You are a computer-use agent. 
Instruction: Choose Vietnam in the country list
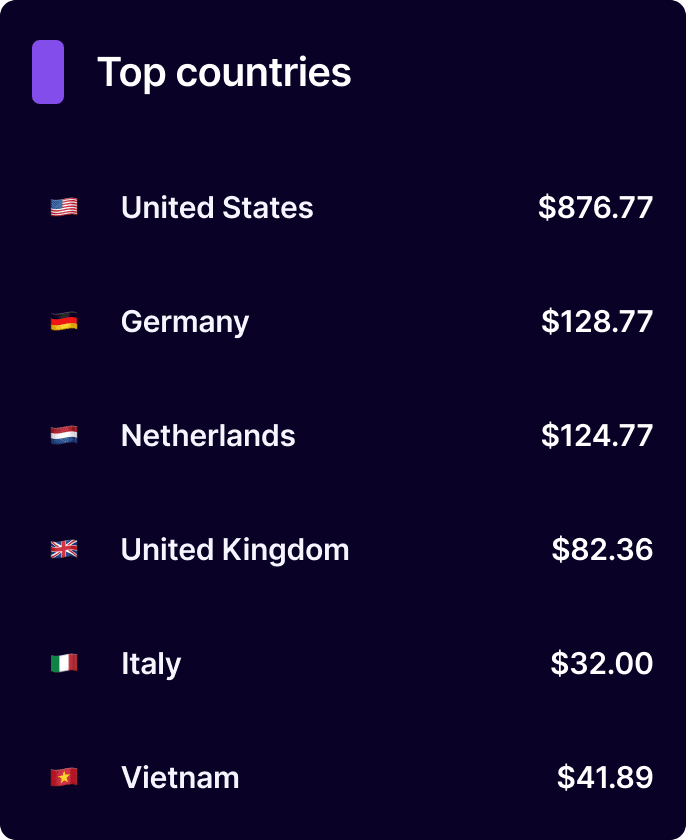pos(180,777)
